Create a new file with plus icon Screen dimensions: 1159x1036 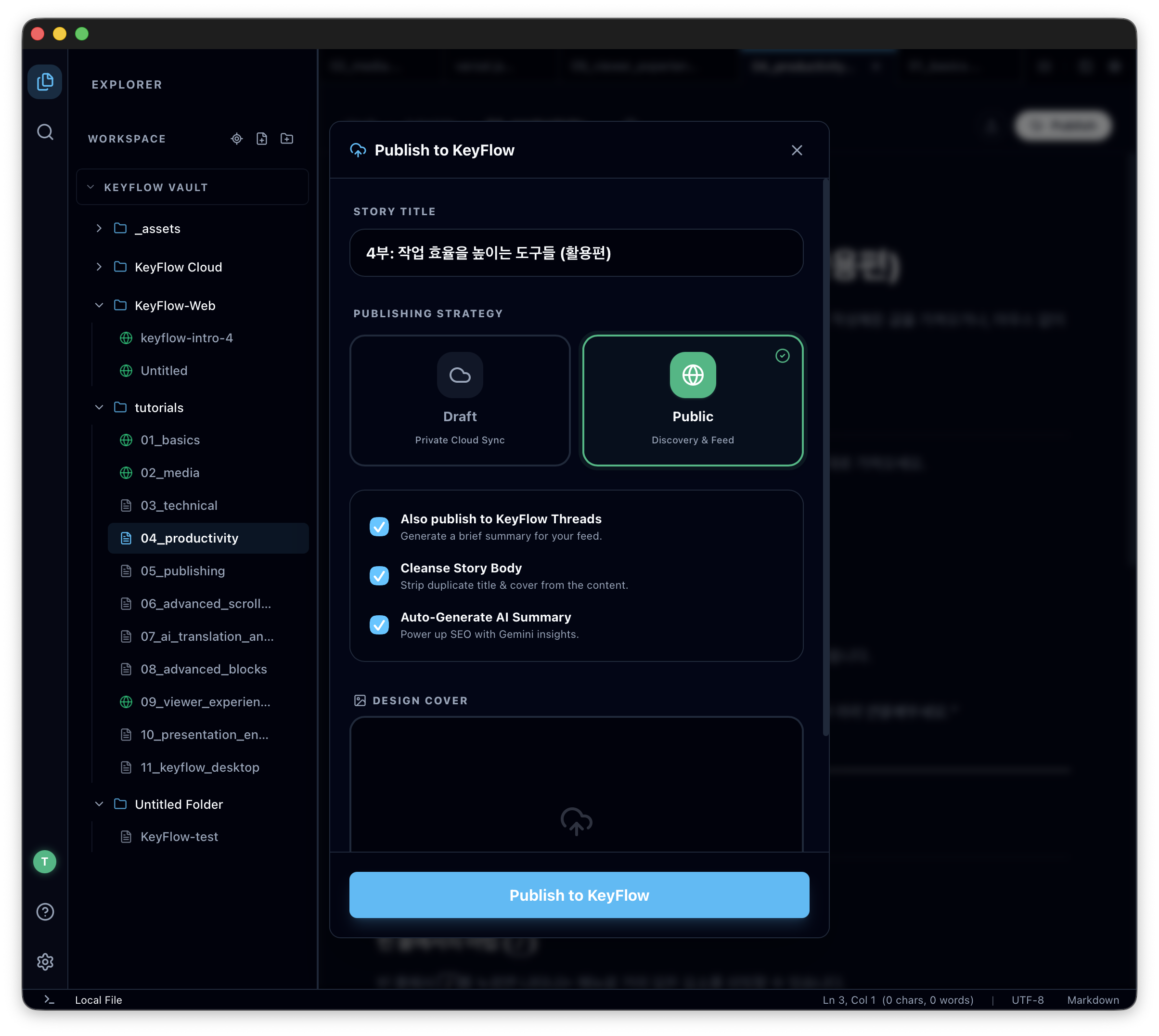pos(262,139)
